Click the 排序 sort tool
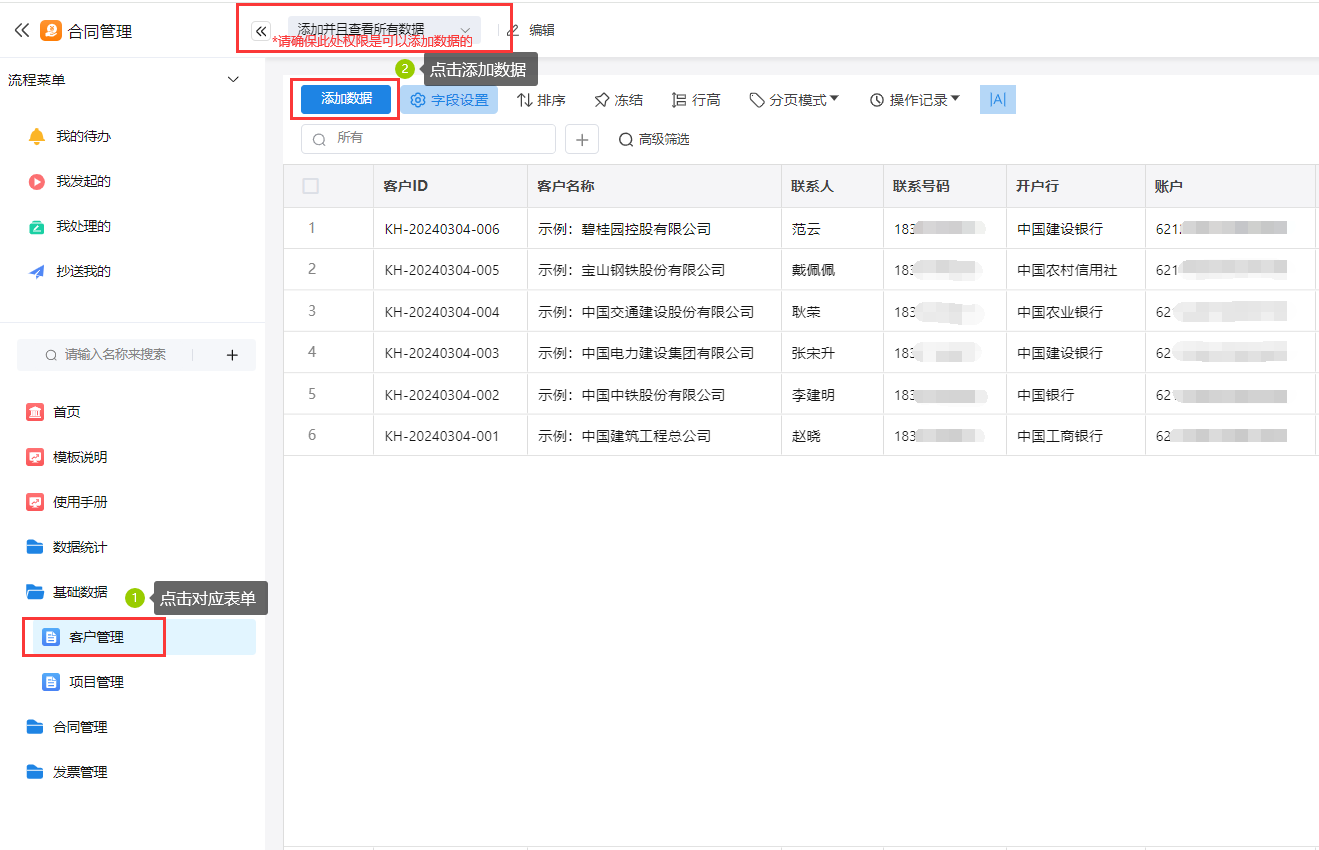This screenshot has height=850, width=1319. (541, 100)
